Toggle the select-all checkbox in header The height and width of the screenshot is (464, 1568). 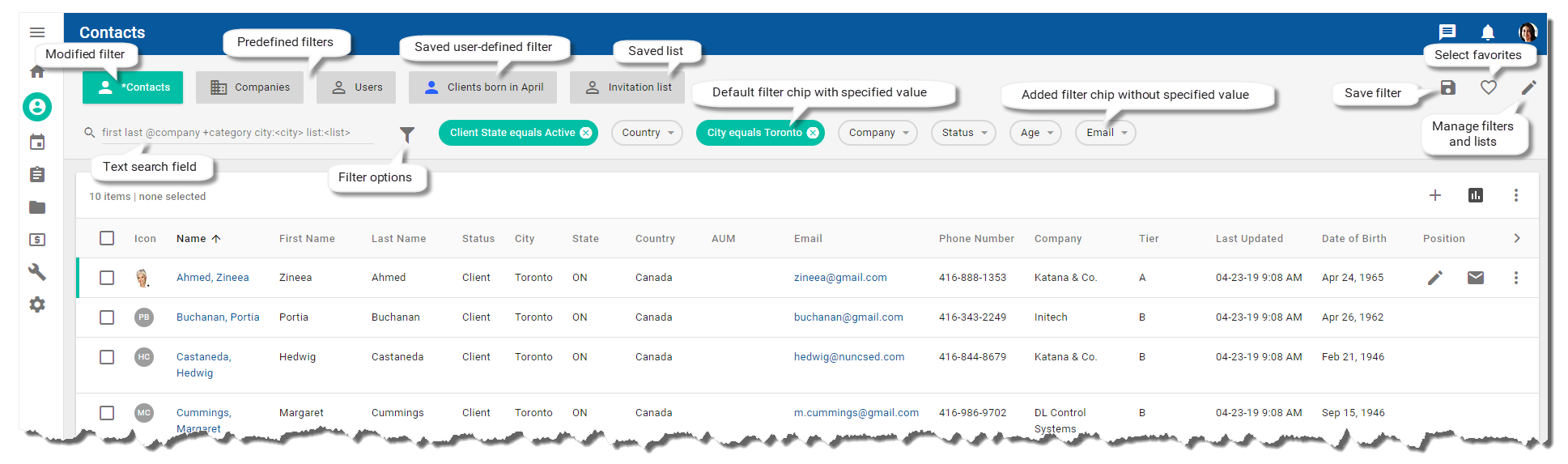tap(107, 238)
